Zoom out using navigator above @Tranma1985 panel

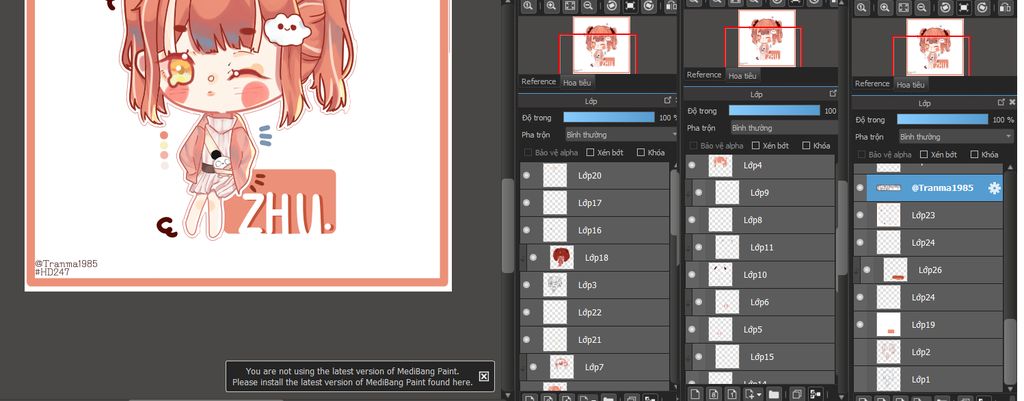921,8
